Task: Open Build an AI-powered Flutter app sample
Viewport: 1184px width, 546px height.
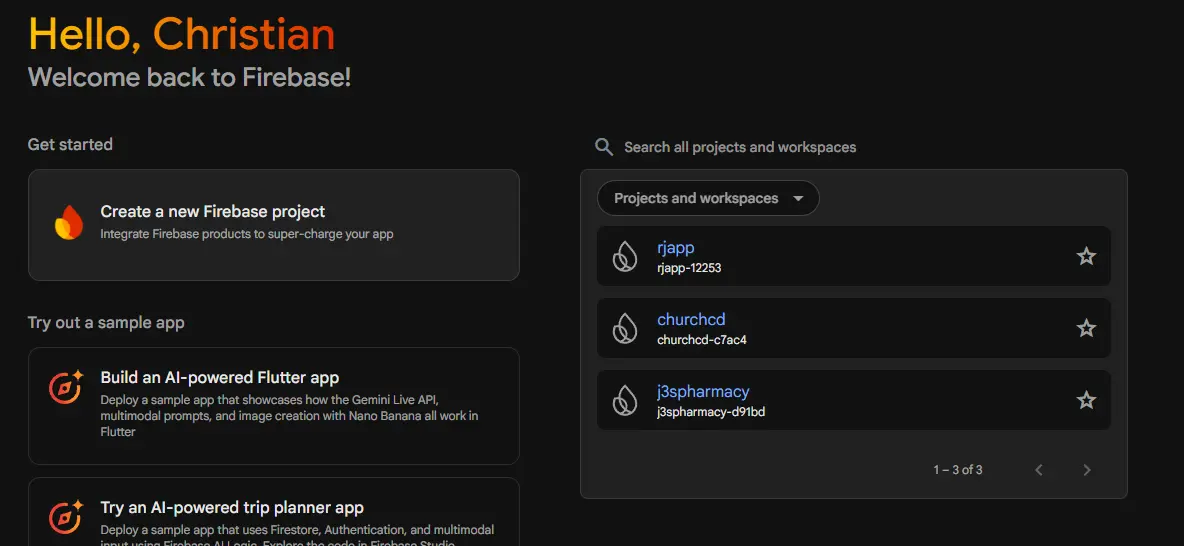Action: pos(273,406)
